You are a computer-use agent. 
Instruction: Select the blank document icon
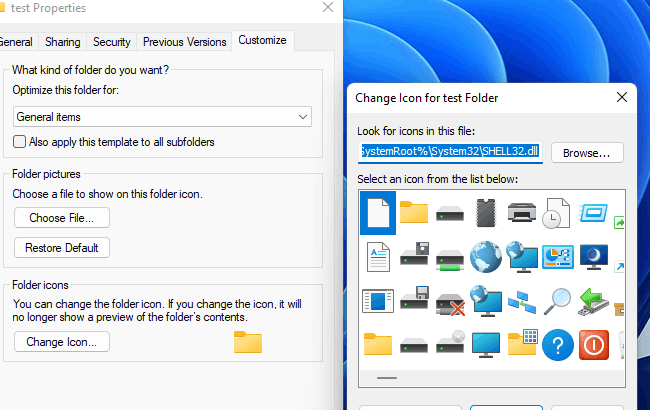(x=378, y=213)
